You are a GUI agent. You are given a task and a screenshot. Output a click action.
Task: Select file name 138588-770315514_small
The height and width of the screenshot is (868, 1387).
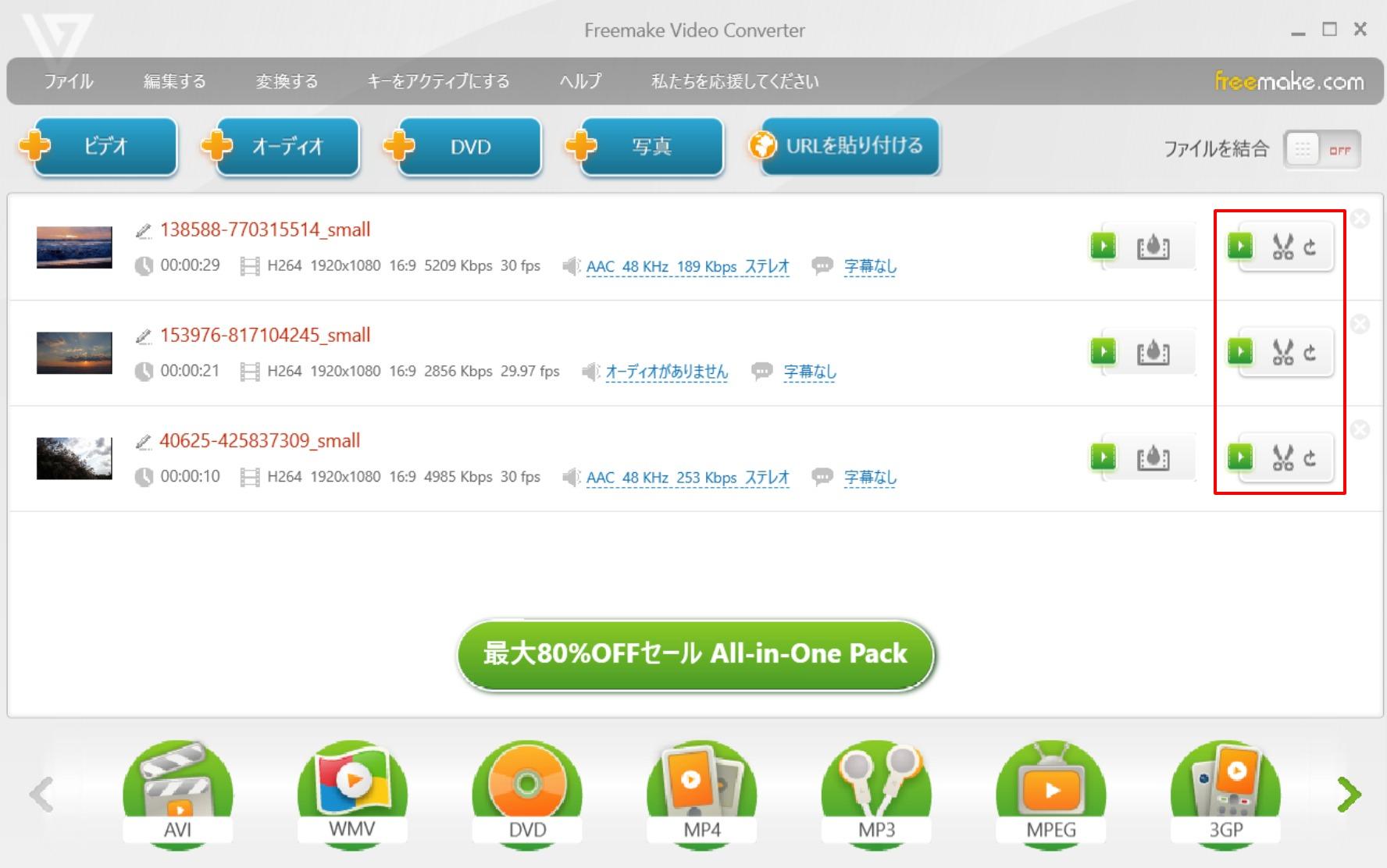265,229
